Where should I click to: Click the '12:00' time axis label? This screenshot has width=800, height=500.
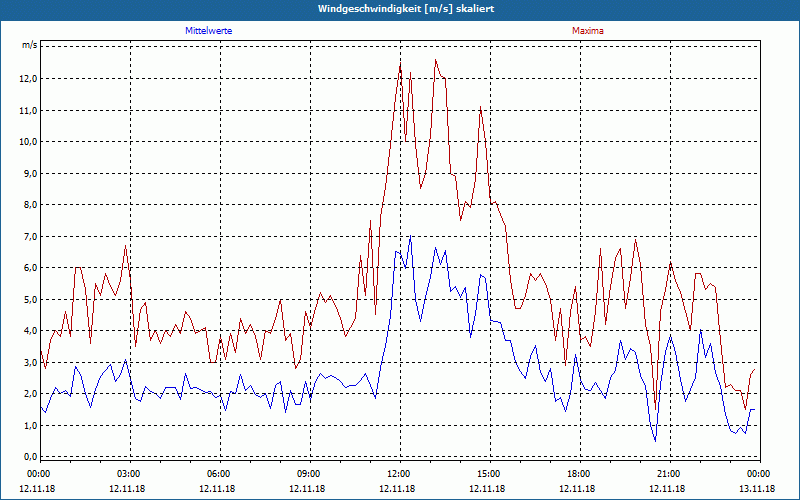(398, 474)
